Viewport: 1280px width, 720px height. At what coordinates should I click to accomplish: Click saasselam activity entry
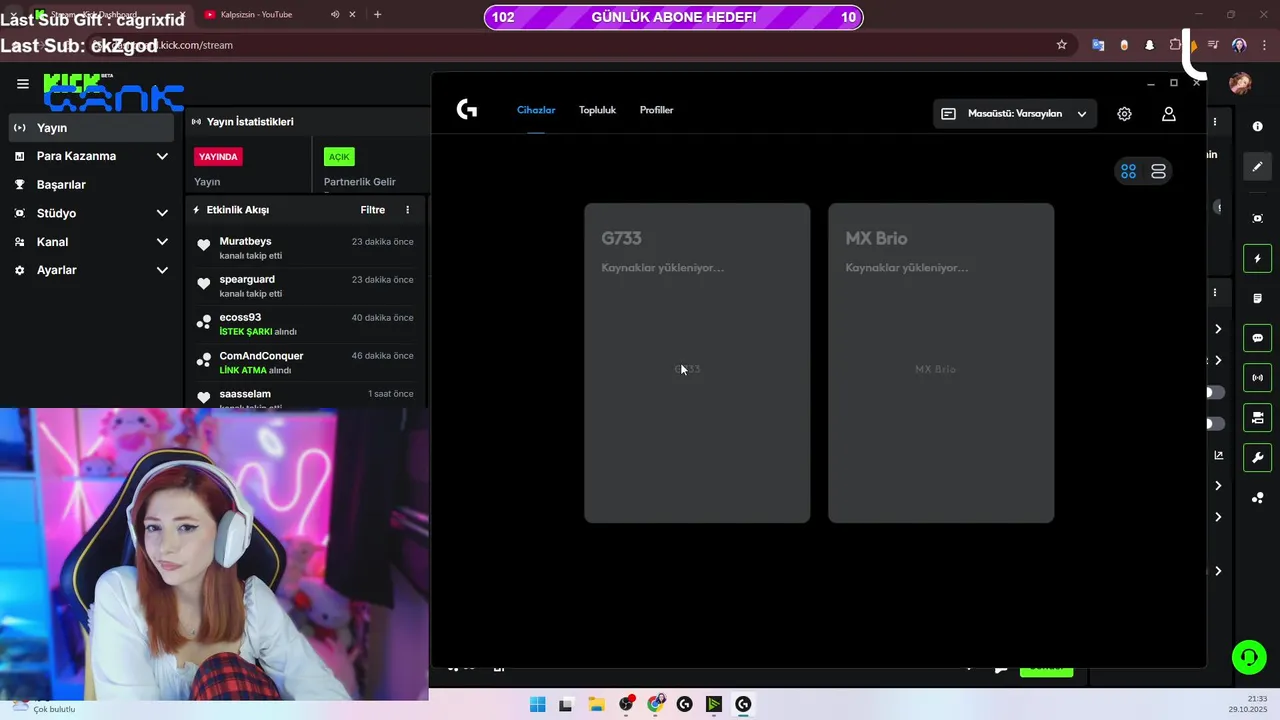305,397
